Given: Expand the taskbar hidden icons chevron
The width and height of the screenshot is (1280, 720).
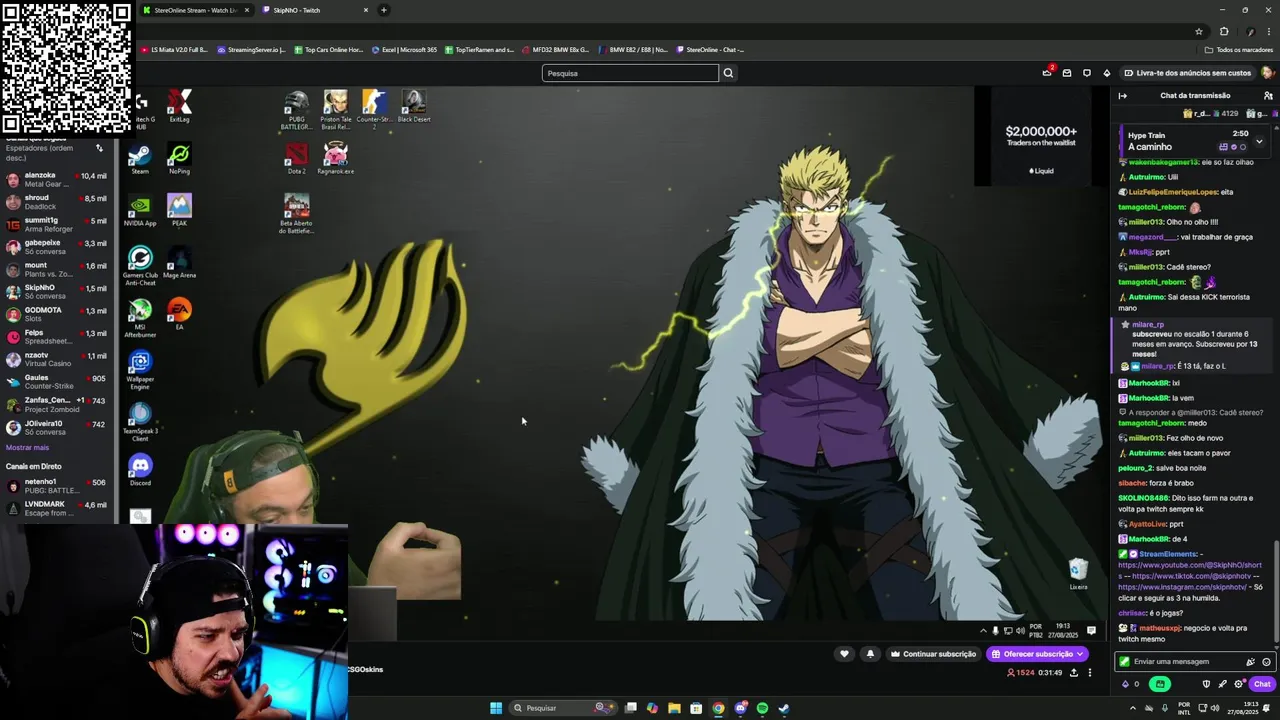Looking at the screenshot, I should point(1135,708).
